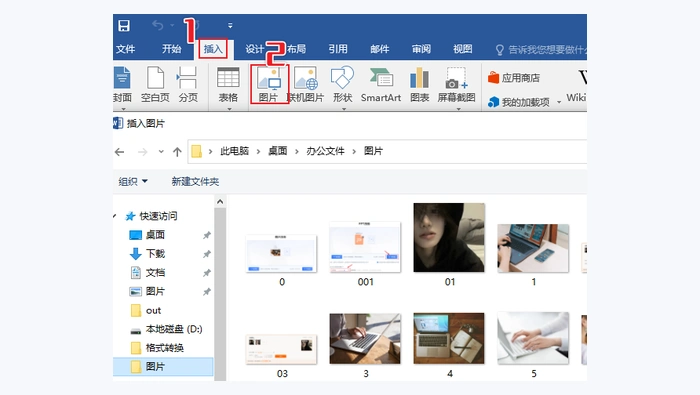The image size is (700, 395).
Task: Click the Tell Me search box
Action: coord(541,50)
